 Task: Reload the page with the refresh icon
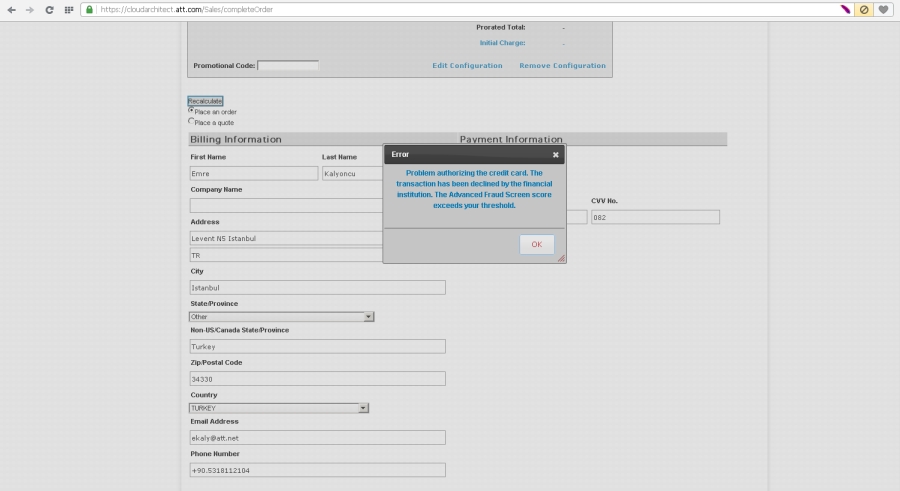point(49,10)
